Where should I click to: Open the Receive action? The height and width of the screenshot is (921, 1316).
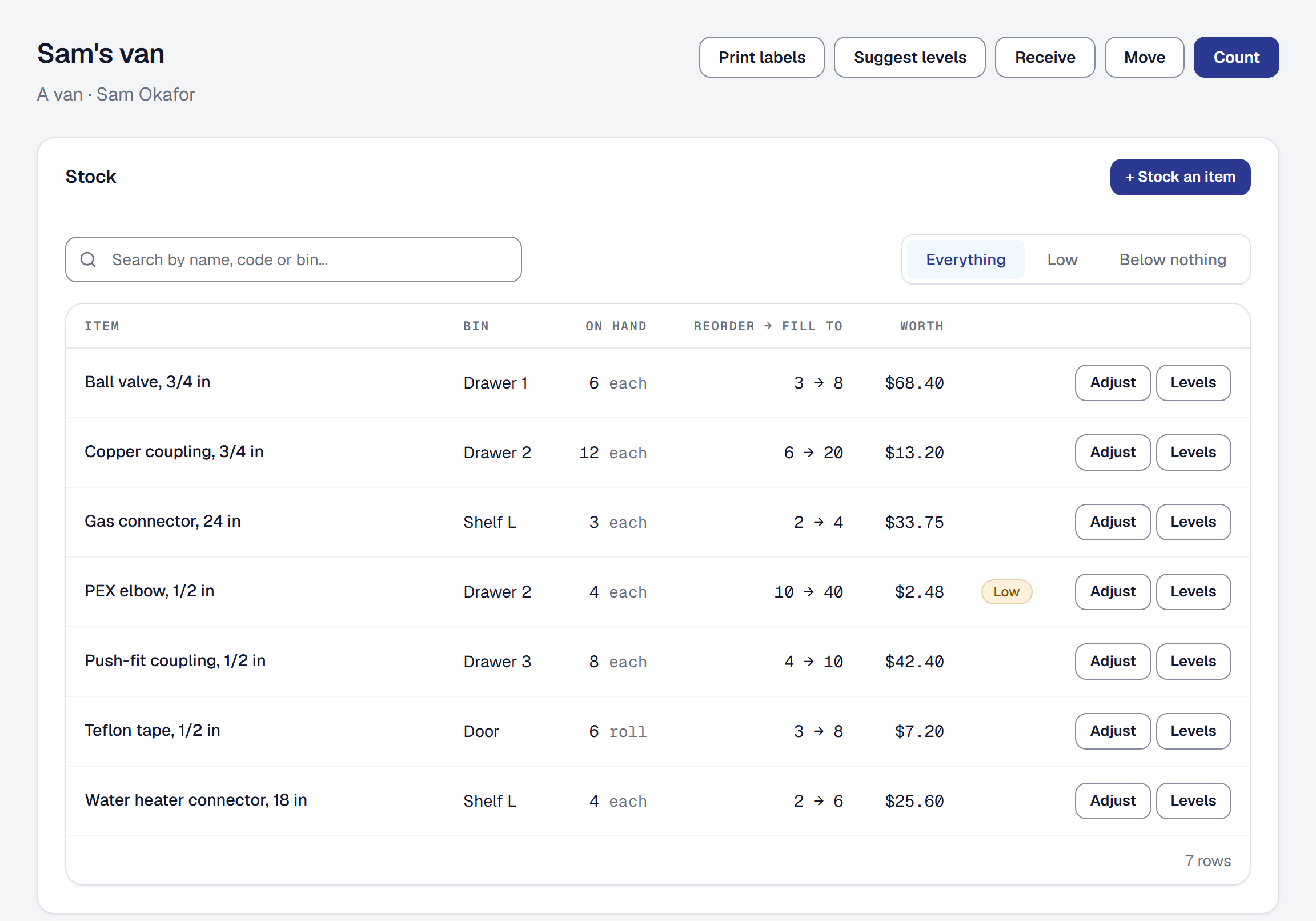point(1044,57)
